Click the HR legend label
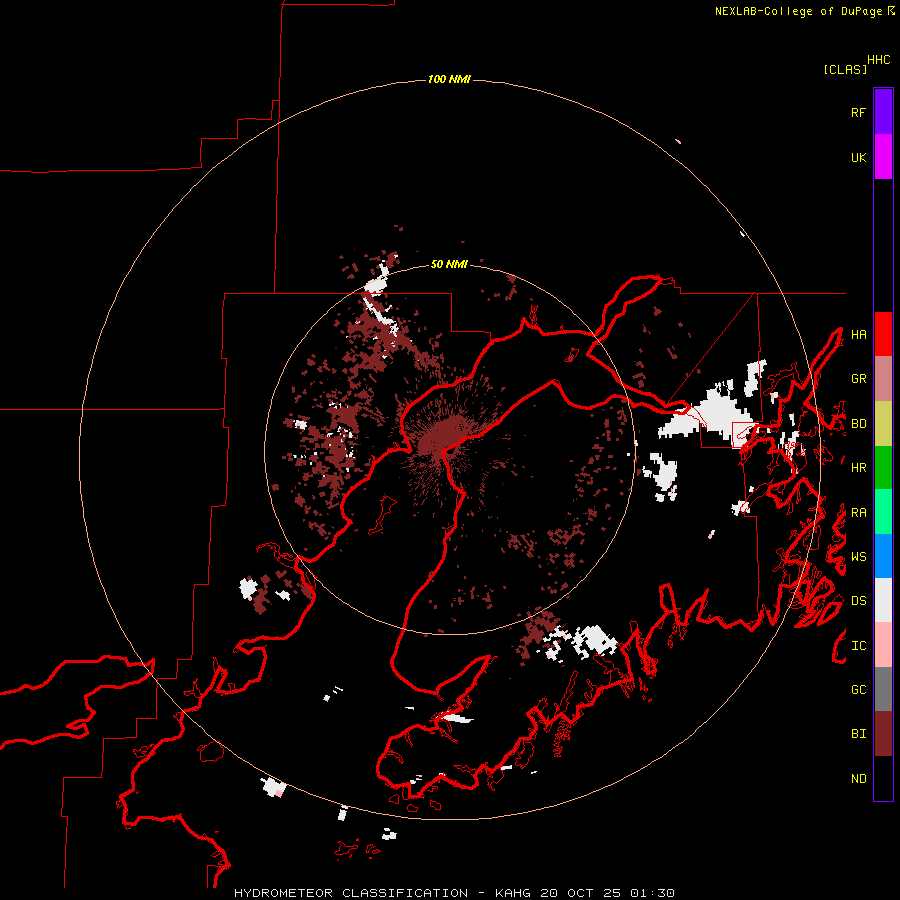 click(x=858, y=468)
